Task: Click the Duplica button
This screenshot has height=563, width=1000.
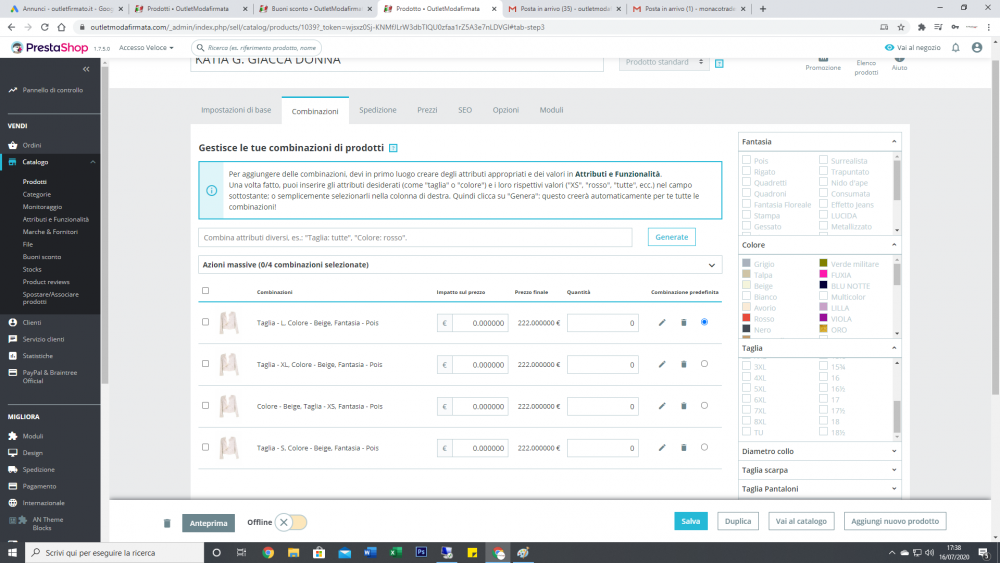Action: pyautogui.click(x=738, y=521)
